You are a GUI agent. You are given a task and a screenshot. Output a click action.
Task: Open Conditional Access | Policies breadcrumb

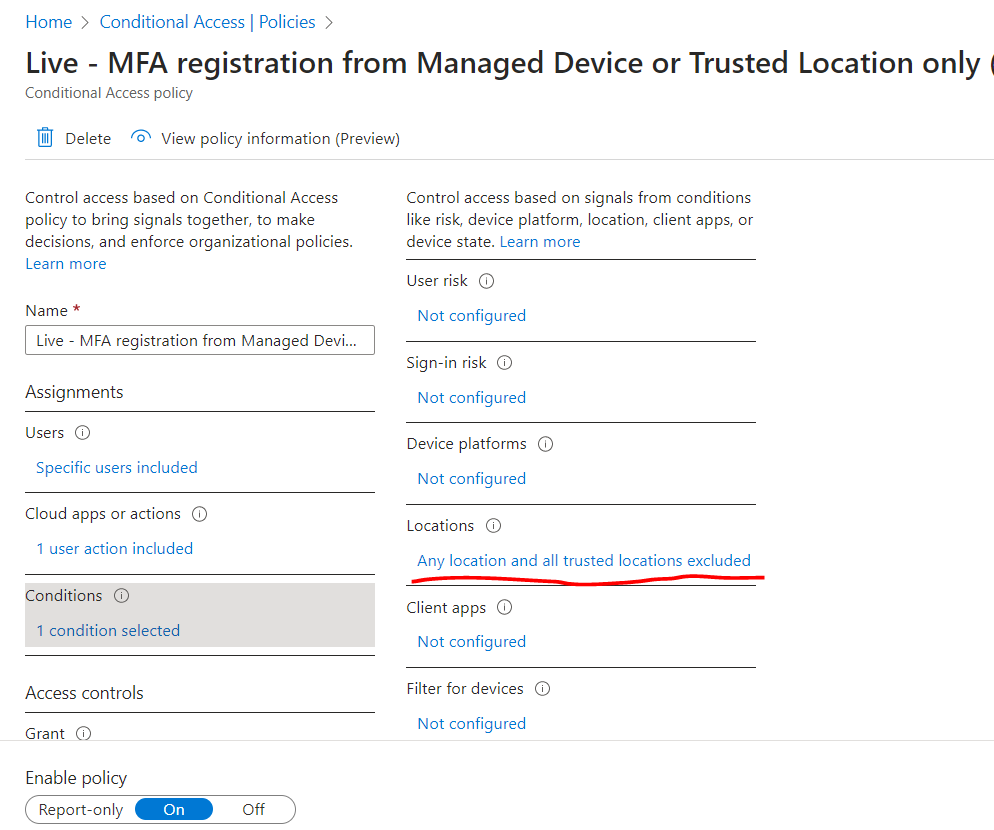[207, 21]
